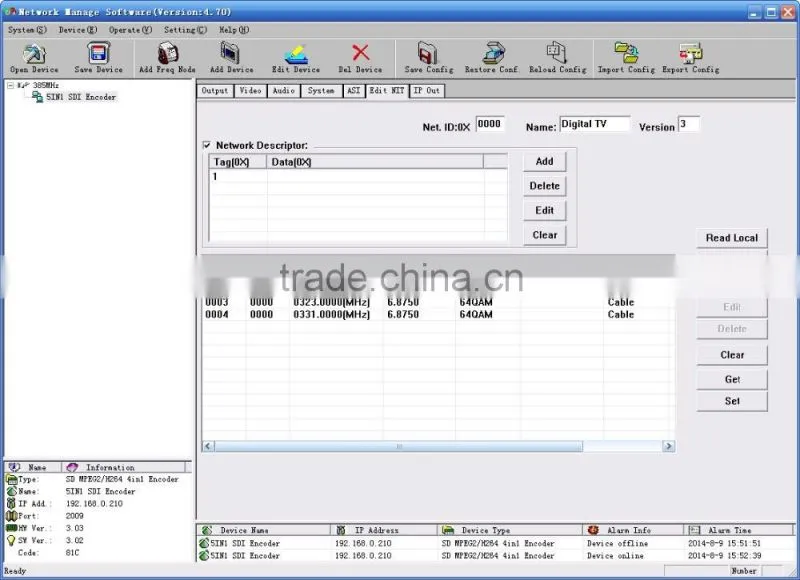Click the Tag(0X) column header

(x=238, y=162)
